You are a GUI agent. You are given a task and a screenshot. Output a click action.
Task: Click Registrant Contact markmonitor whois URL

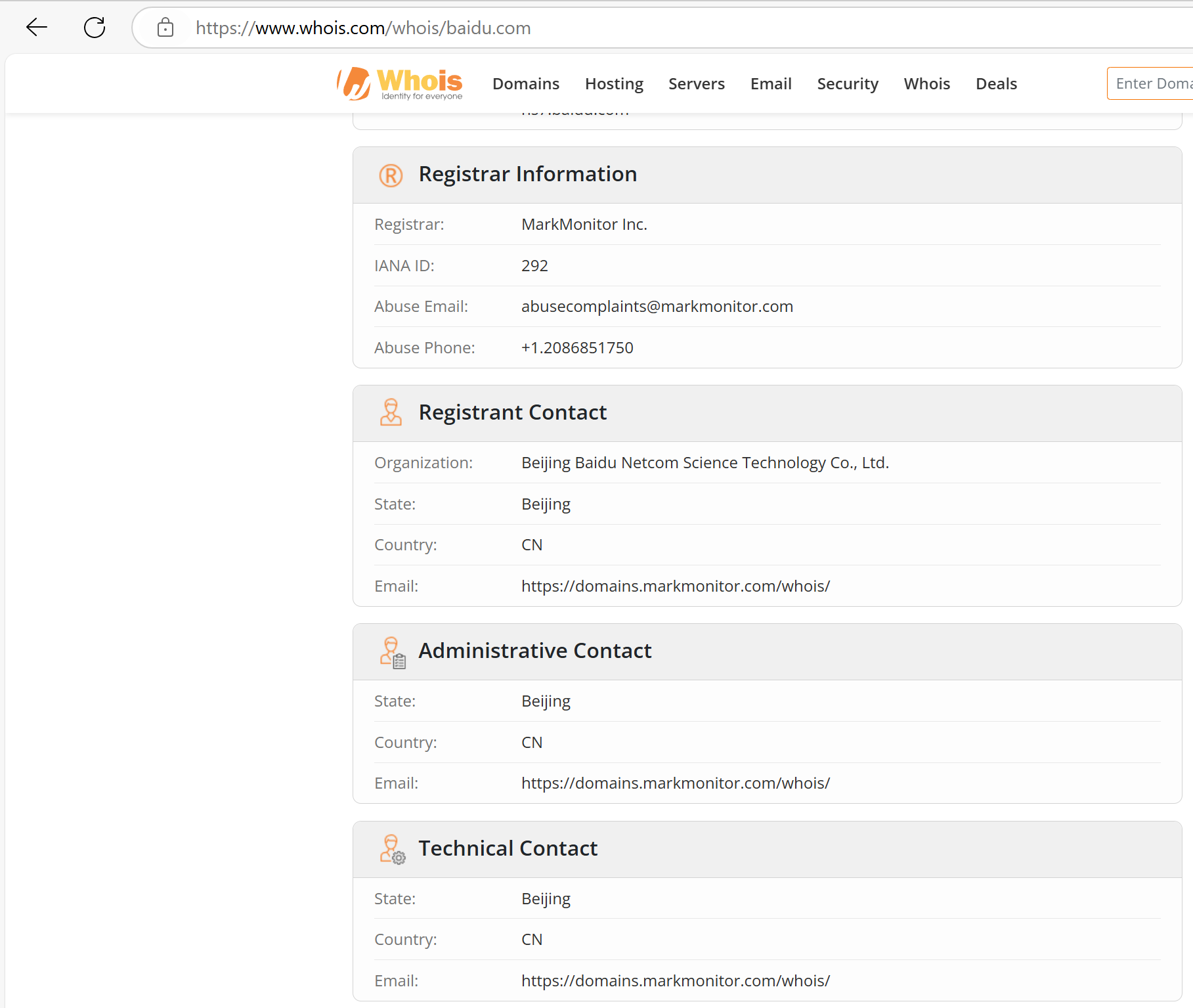click(676, 586)
